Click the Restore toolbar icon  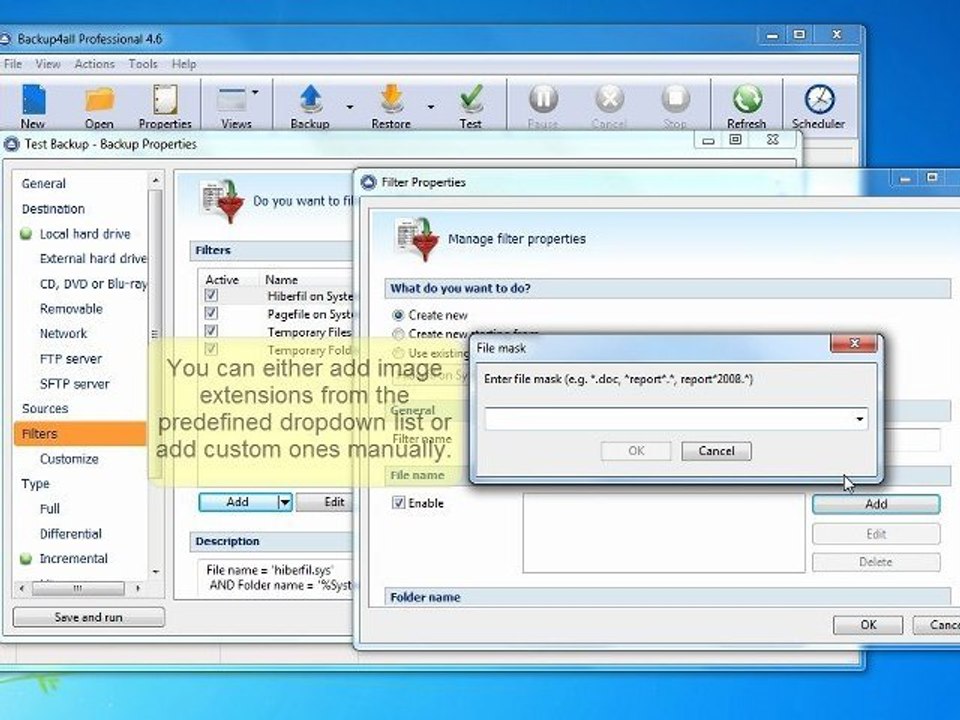pyautogui.click(x=391, y=107)
